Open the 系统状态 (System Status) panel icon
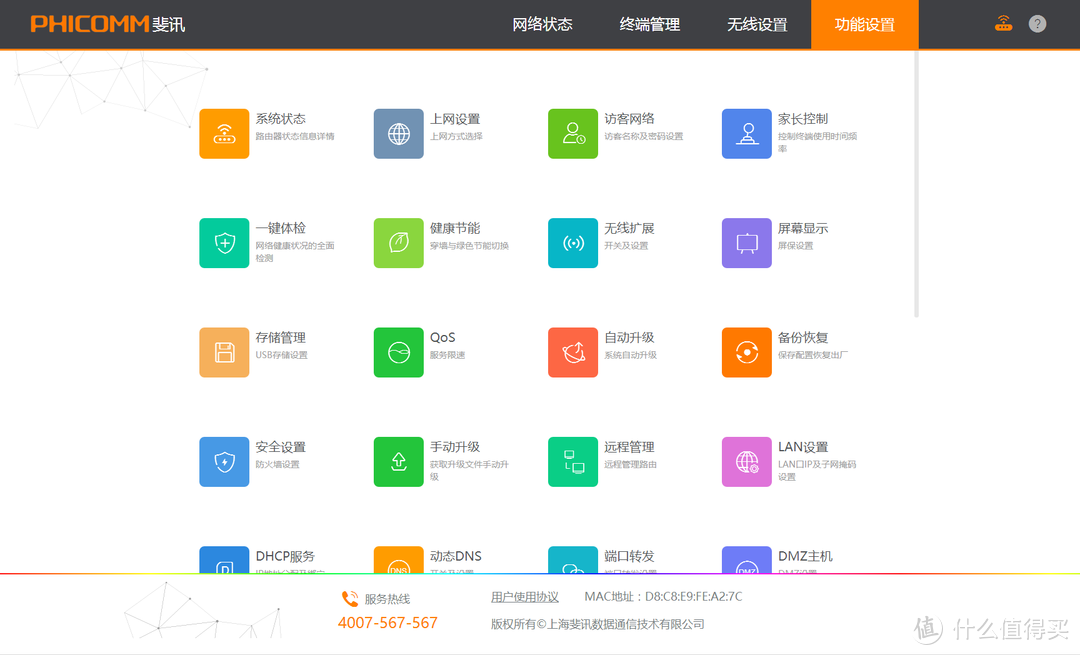 224,133
